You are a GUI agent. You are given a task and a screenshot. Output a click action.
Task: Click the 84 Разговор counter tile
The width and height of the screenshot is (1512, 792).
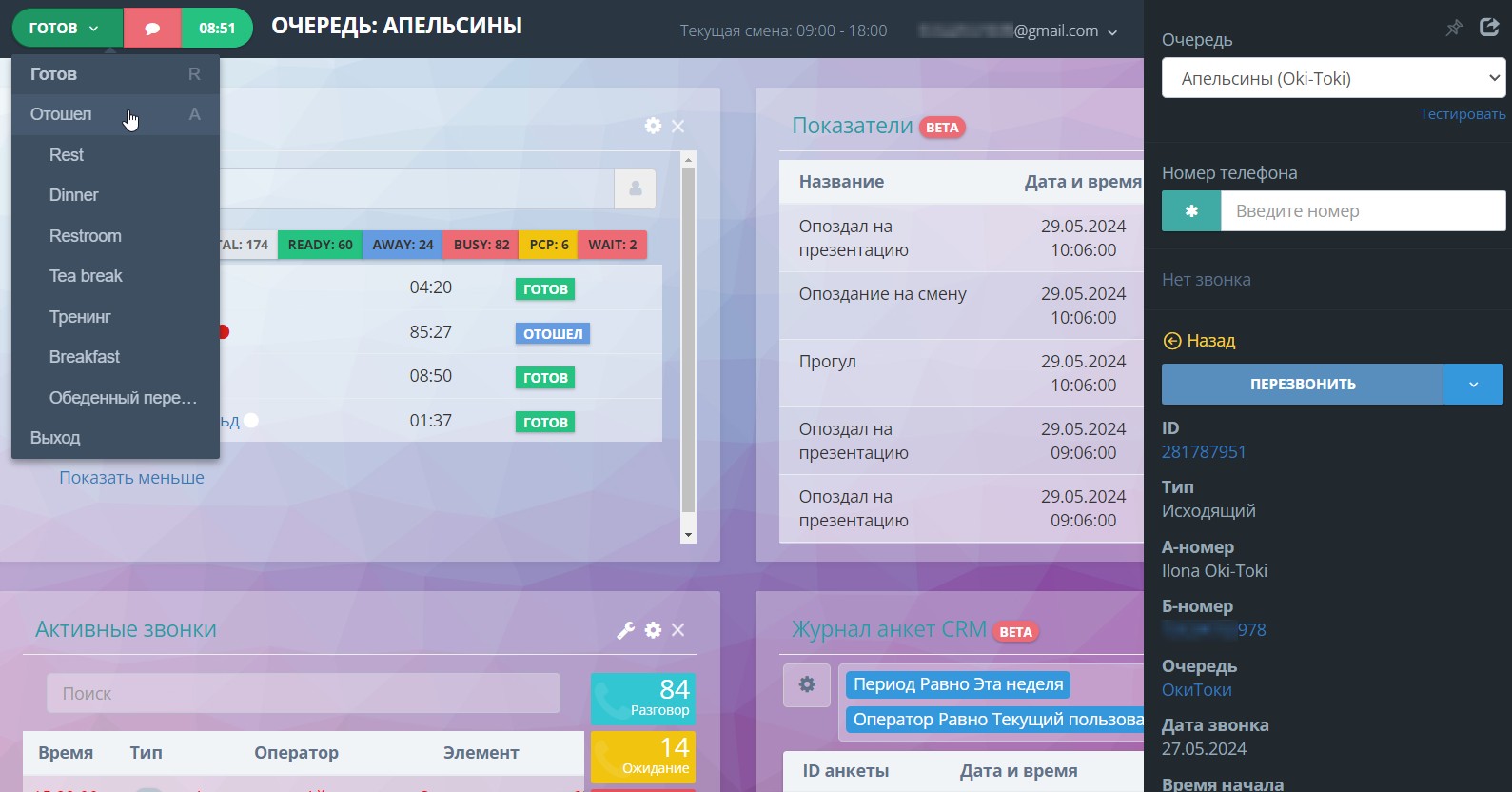pyautogui.click(x=643, y=700)
